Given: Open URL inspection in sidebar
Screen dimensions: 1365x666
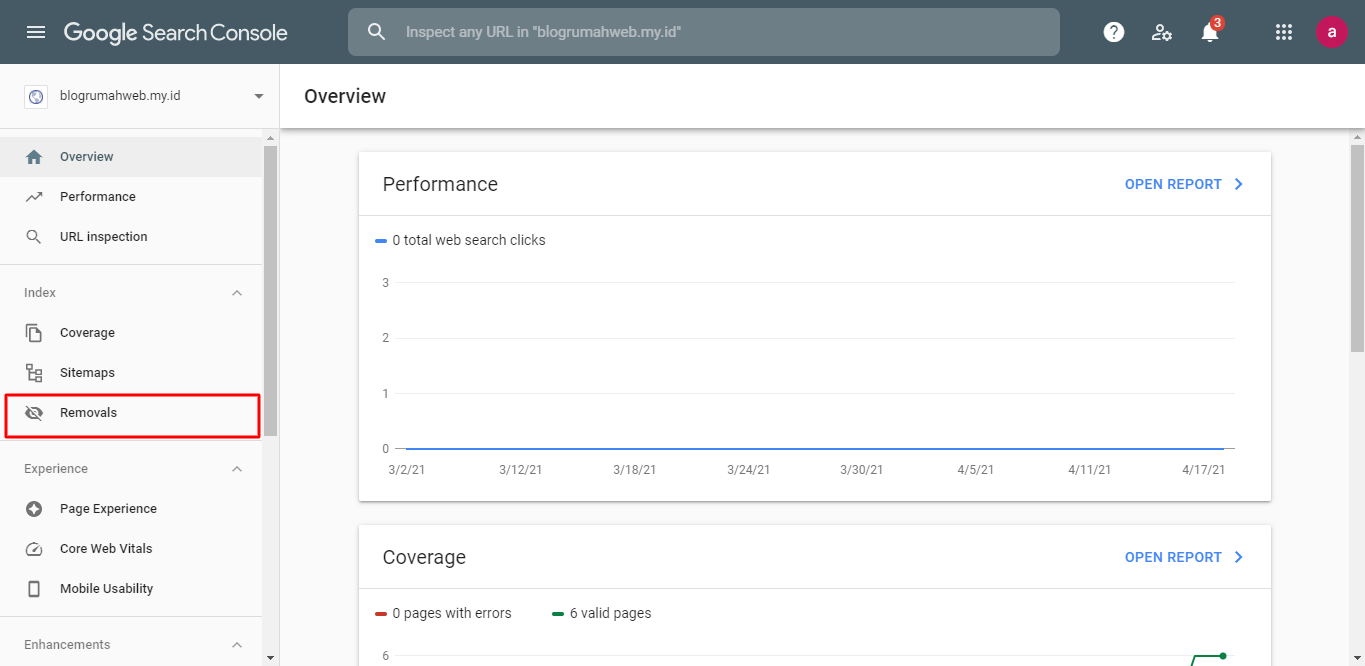Looking at the screenshot, I should [131, 237].
